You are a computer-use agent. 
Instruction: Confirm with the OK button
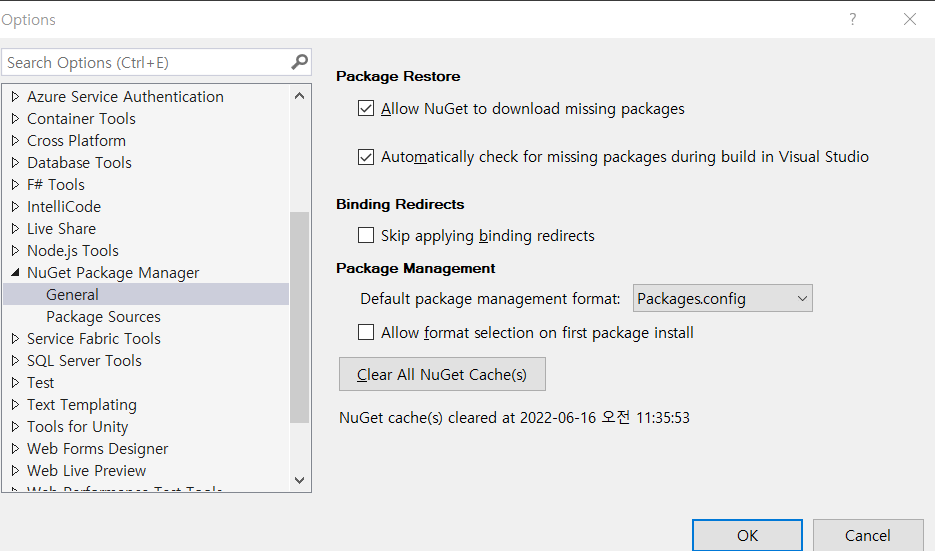747,535
